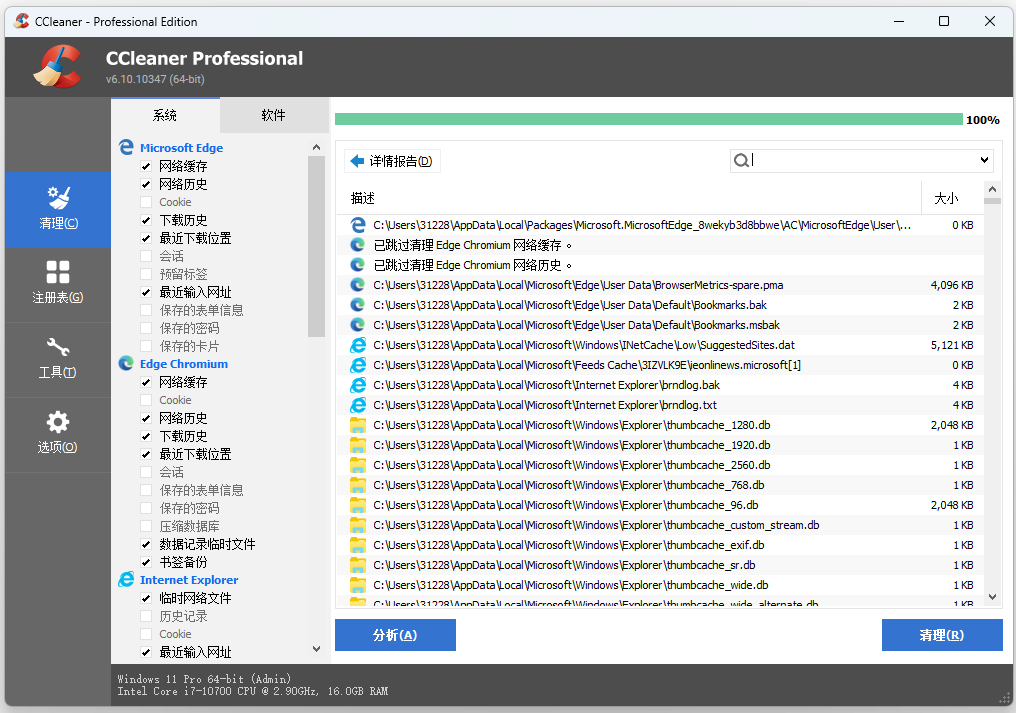Uncheck 临时网络文件 under Internet Explorer
Viewport: 1016px width, 713px height.
146,598
